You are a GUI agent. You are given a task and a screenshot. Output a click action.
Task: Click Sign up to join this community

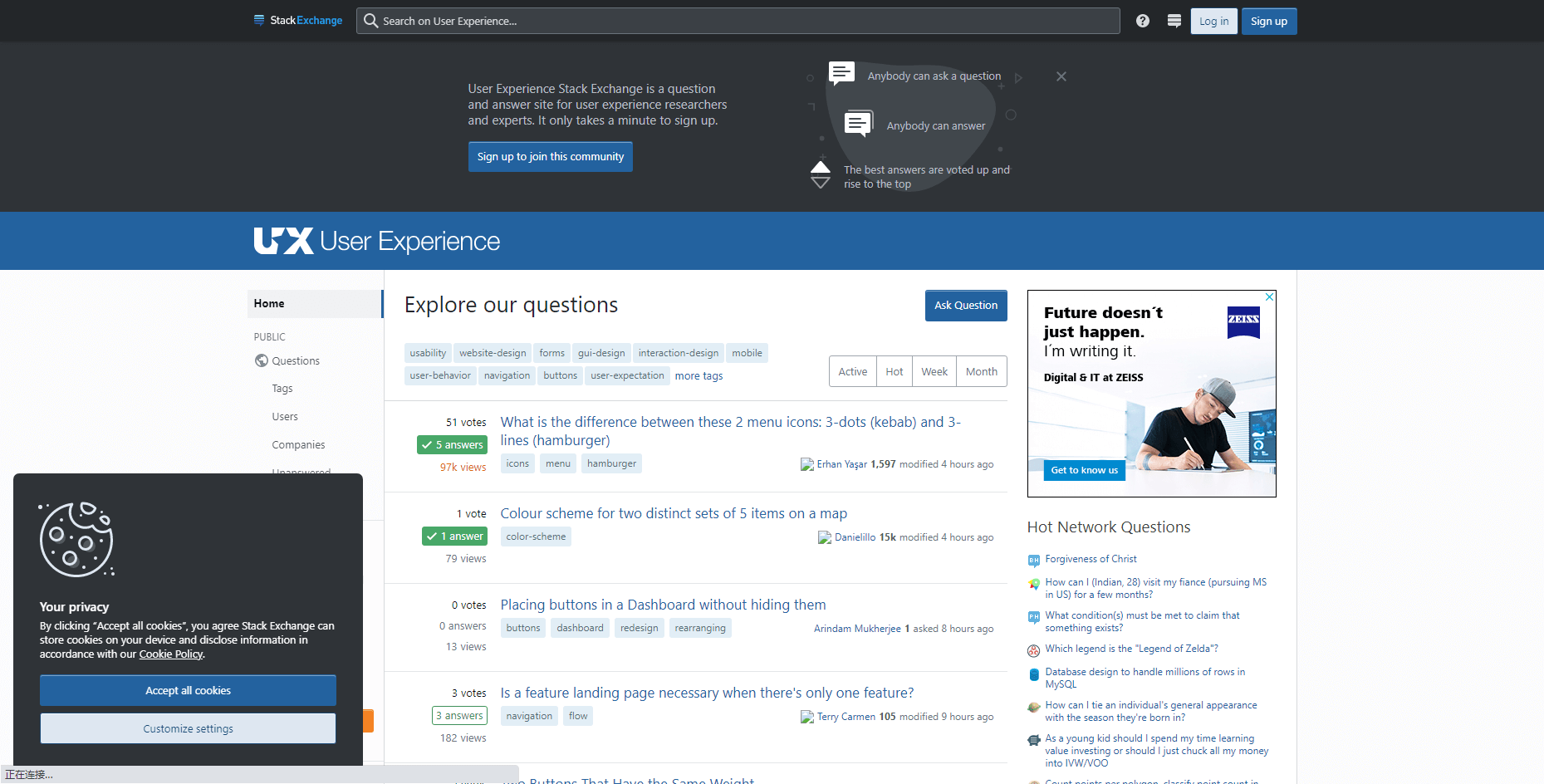tap(550, 156)
